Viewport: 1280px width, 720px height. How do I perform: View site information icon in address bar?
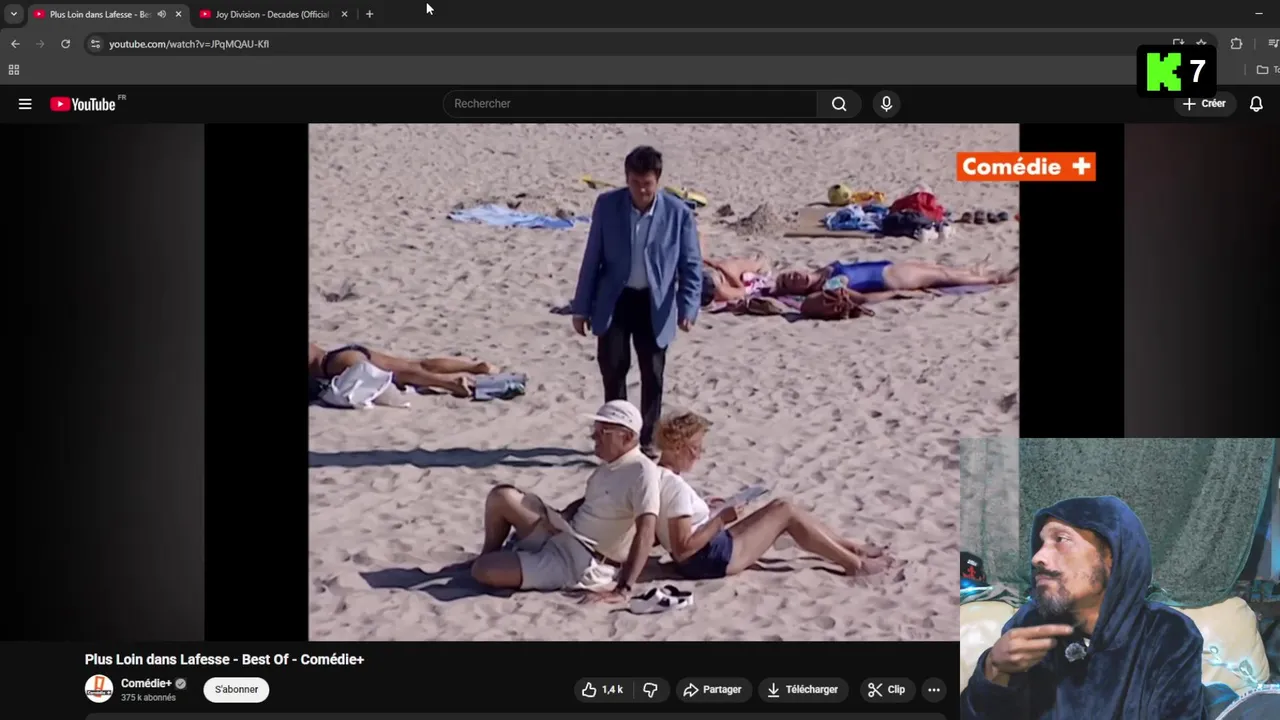point(95,44)
